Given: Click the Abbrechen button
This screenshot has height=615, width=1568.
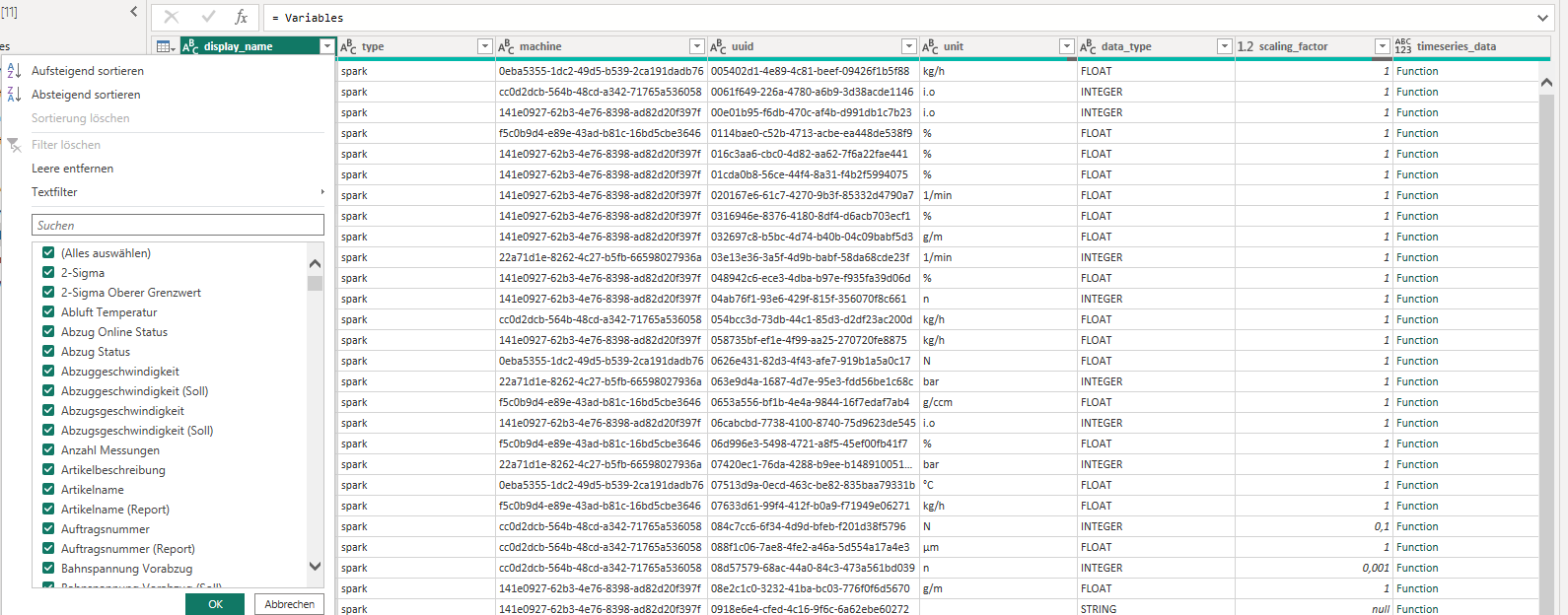Looking at the screenshot, I should pos(290,604).
